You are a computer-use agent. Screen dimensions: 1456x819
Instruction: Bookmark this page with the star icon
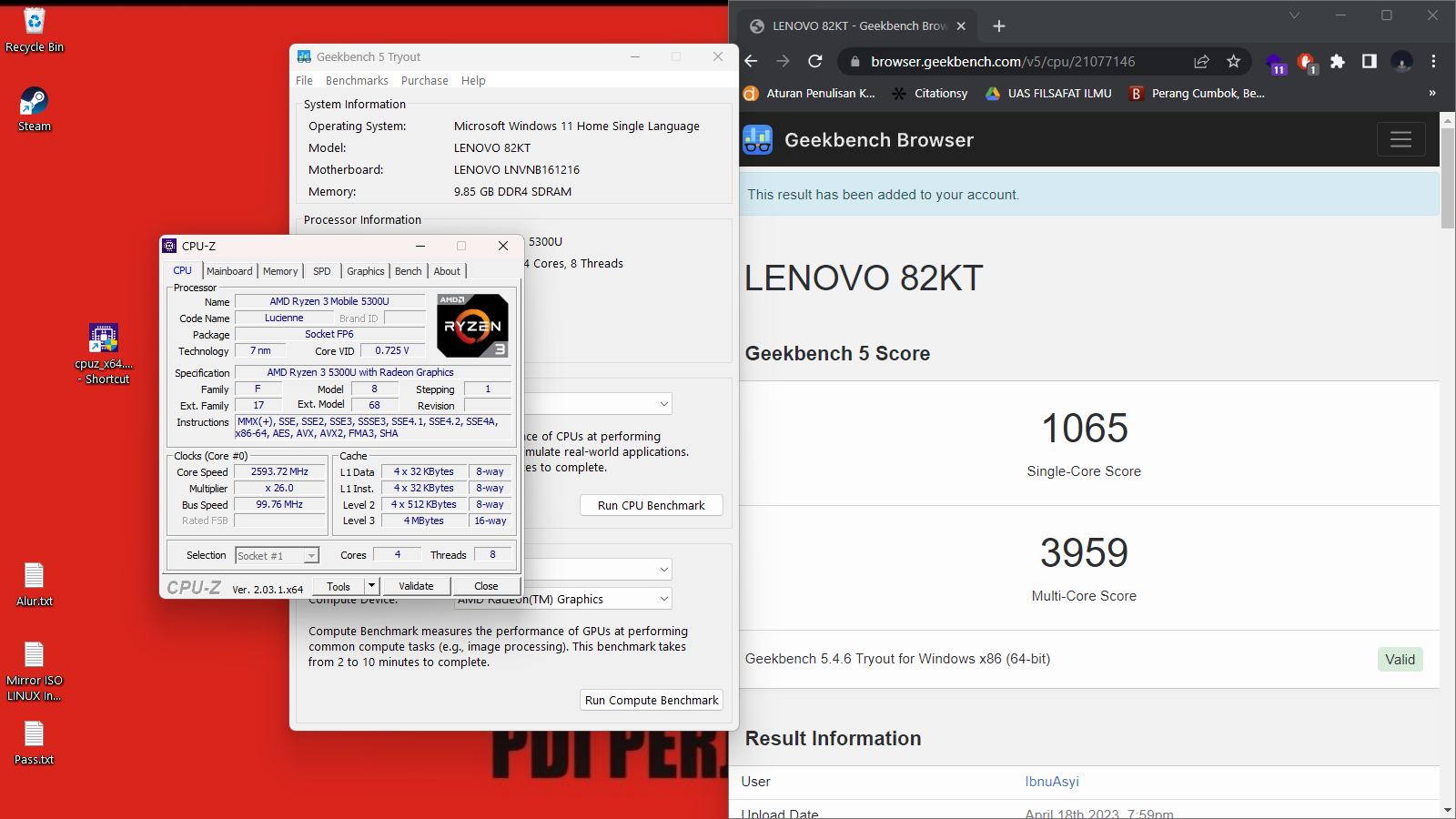[x=1233, y=61]
